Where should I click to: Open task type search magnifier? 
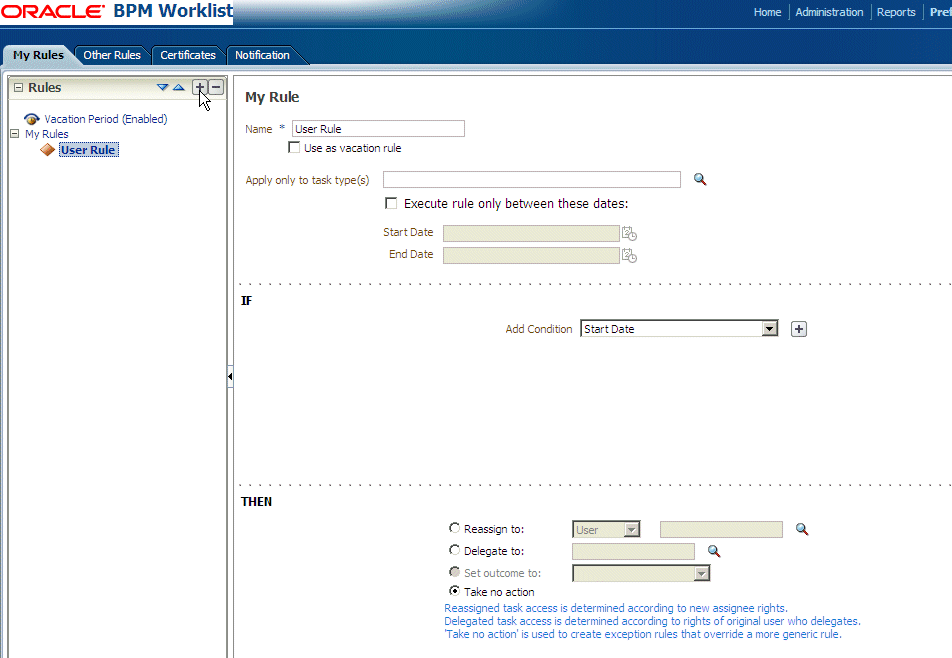700,180
